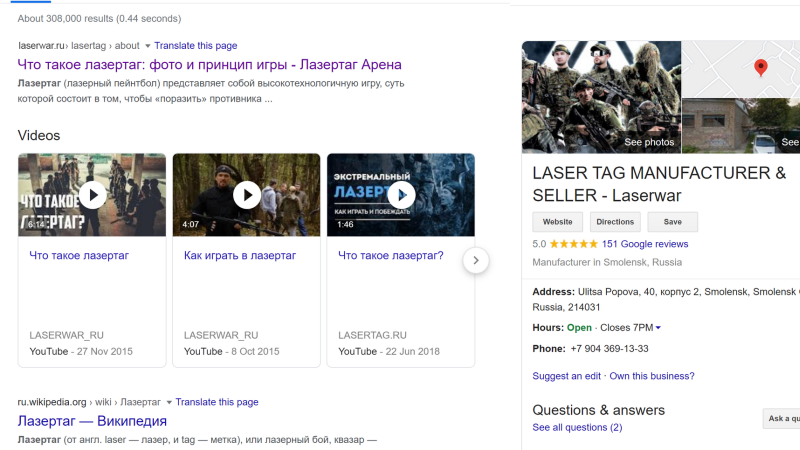Click the red map pin marker

coord(760,68)
